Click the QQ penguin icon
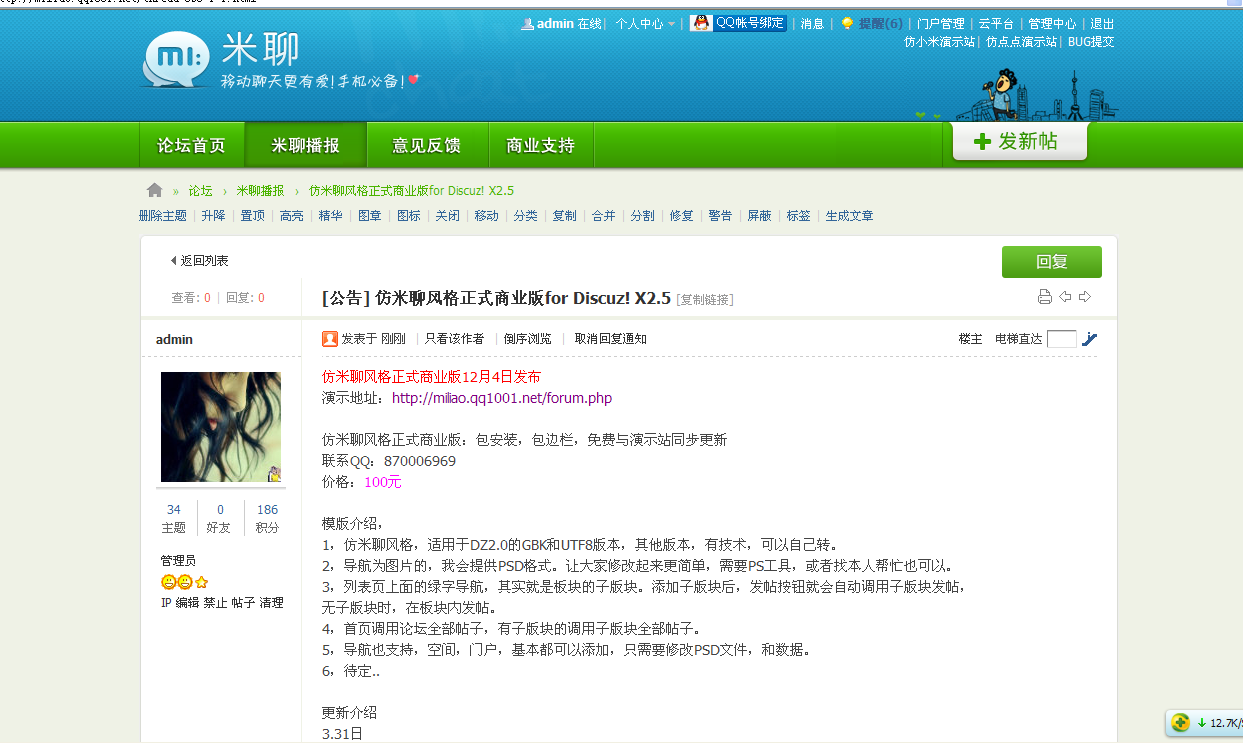1243x743 pixels. pos(701,23)
